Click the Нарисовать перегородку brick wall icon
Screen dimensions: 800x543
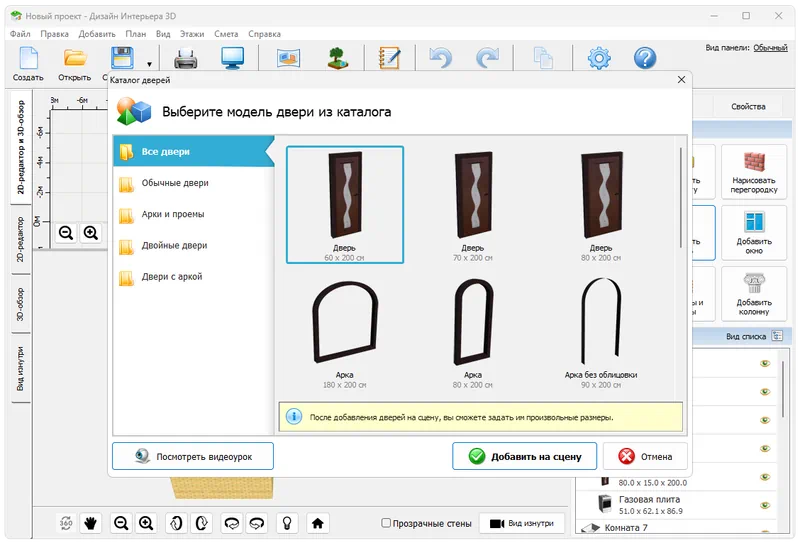pyautogui.click(x=754, y=171)
